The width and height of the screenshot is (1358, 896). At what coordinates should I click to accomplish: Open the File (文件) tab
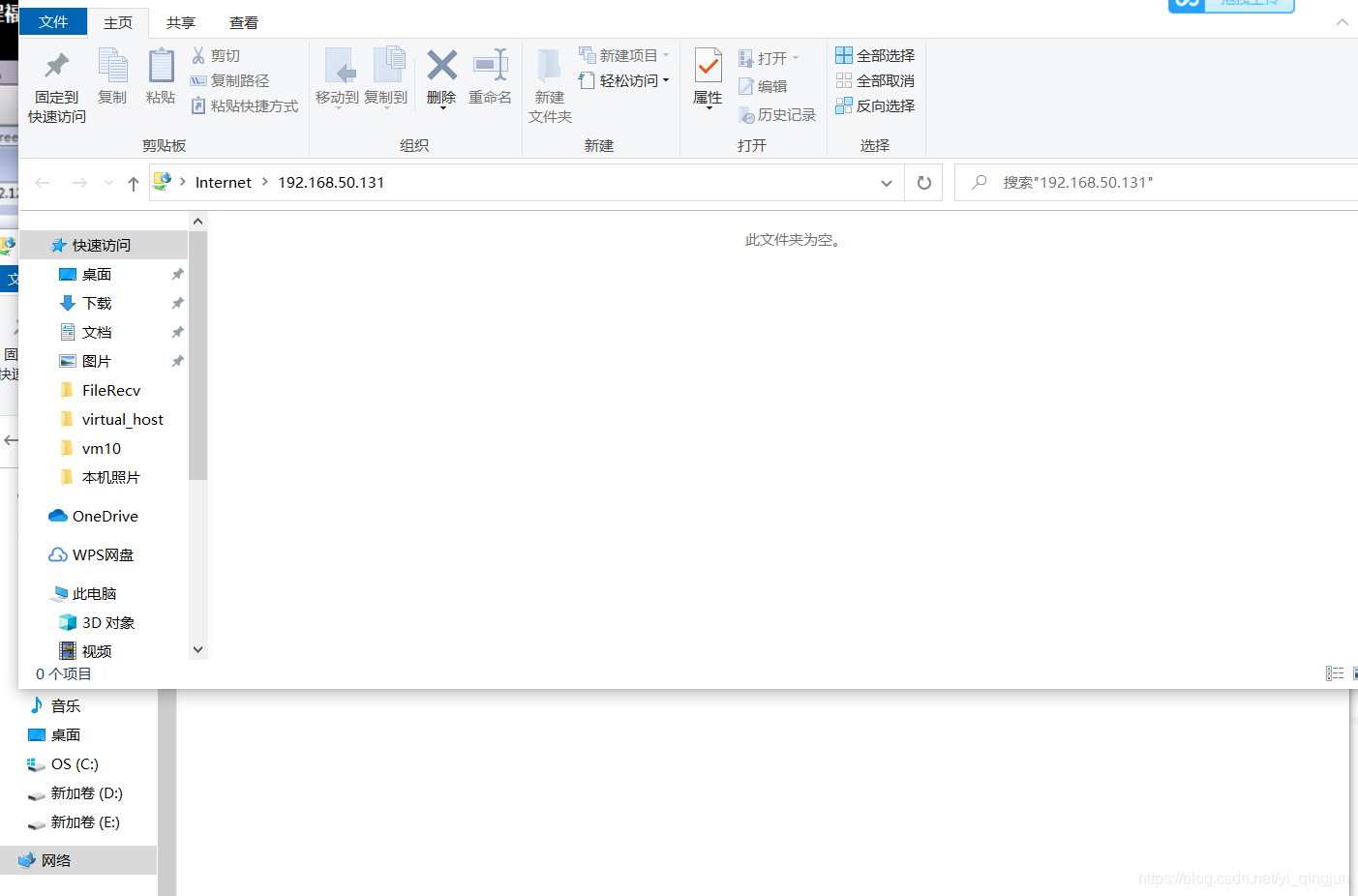pos(53,21)
